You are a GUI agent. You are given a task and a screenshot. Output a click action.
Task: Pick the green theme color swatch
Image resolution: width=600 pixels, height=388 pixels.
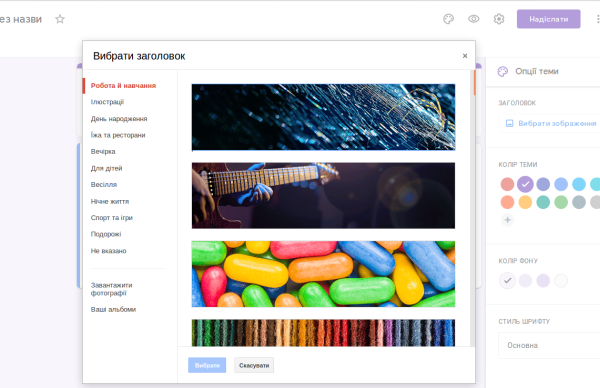tap(561, 202)
